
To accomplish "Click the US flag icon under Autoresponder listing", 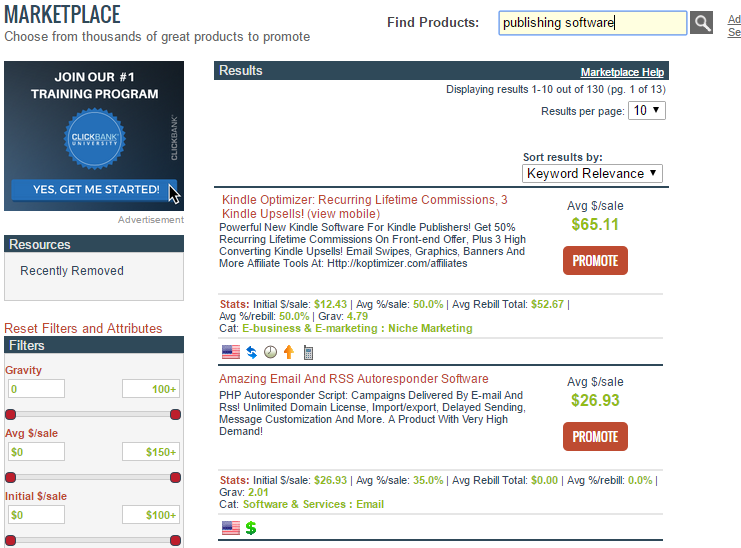I will [x=231, y=528].
